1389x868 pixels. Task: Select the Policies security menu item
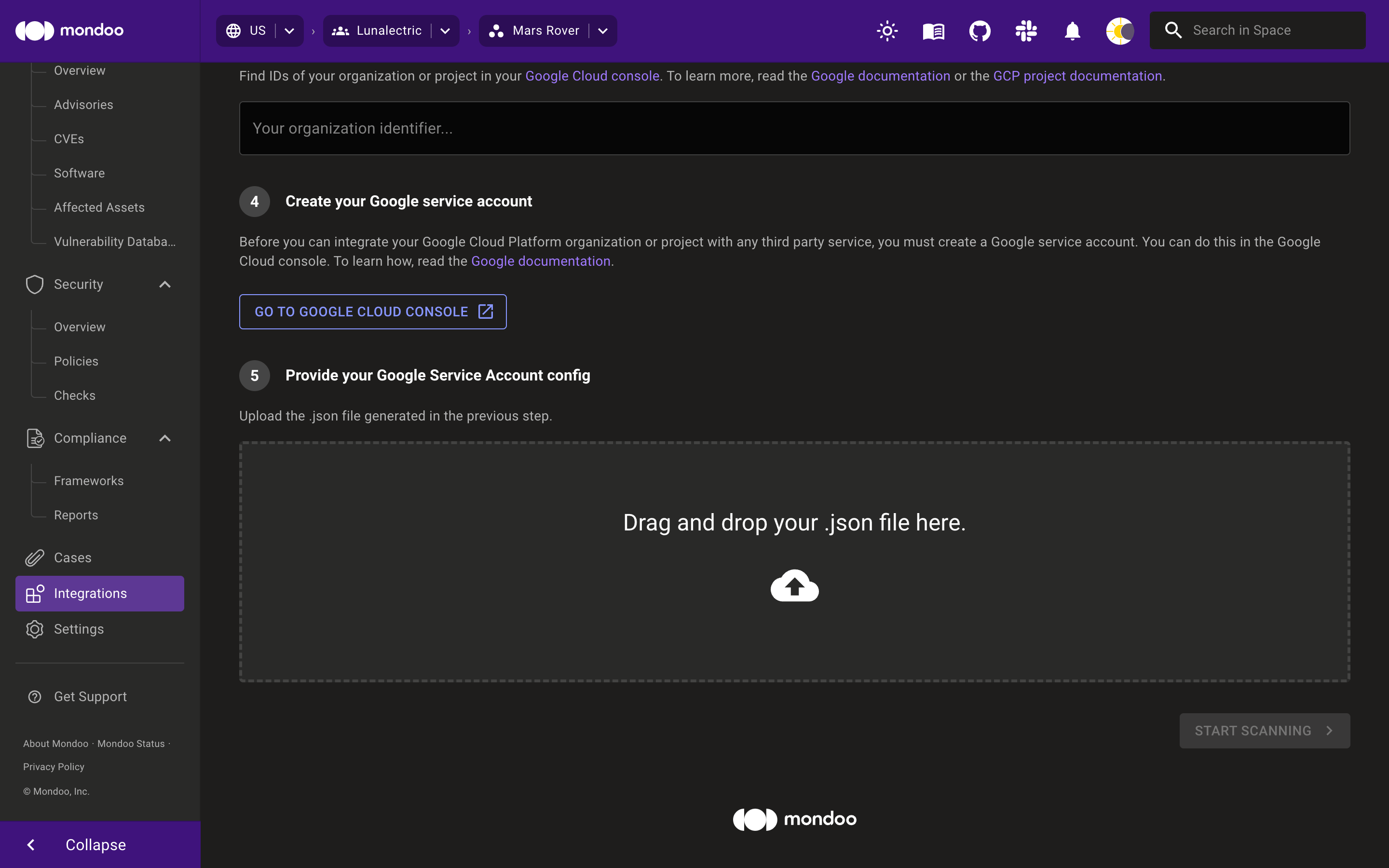(76, 361)
